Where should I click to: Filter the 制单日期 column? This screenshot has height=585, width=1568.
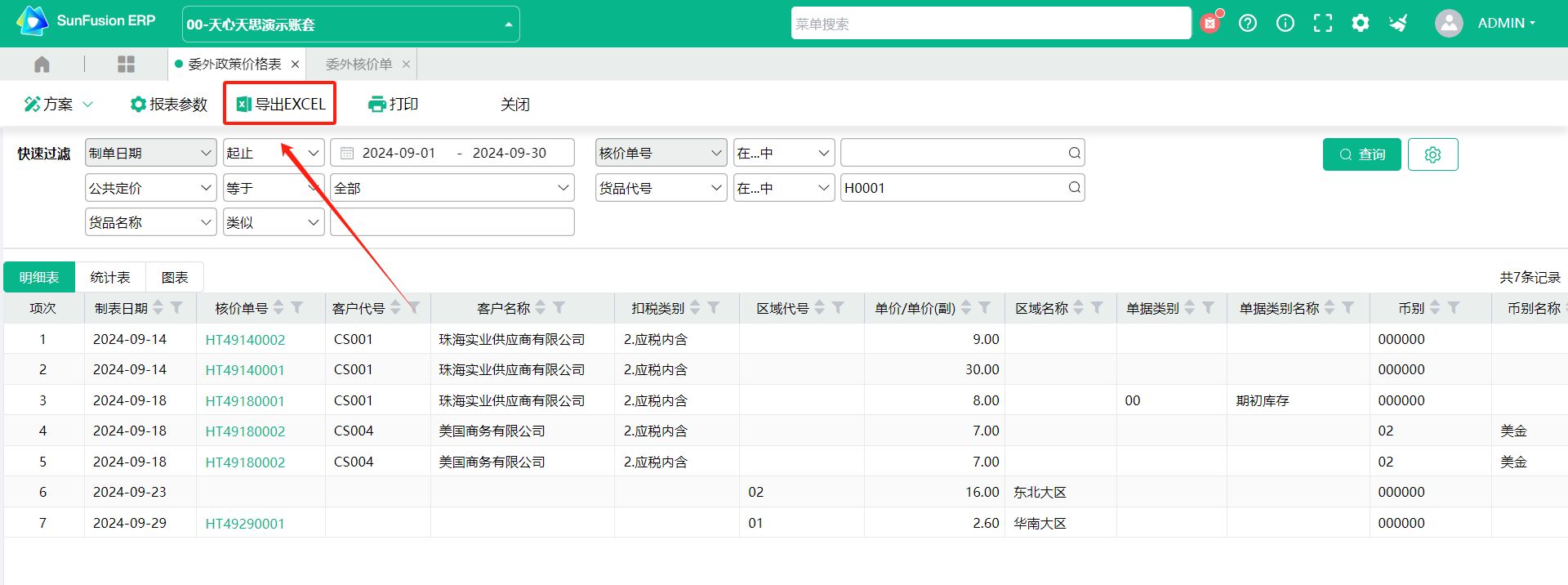176,308
